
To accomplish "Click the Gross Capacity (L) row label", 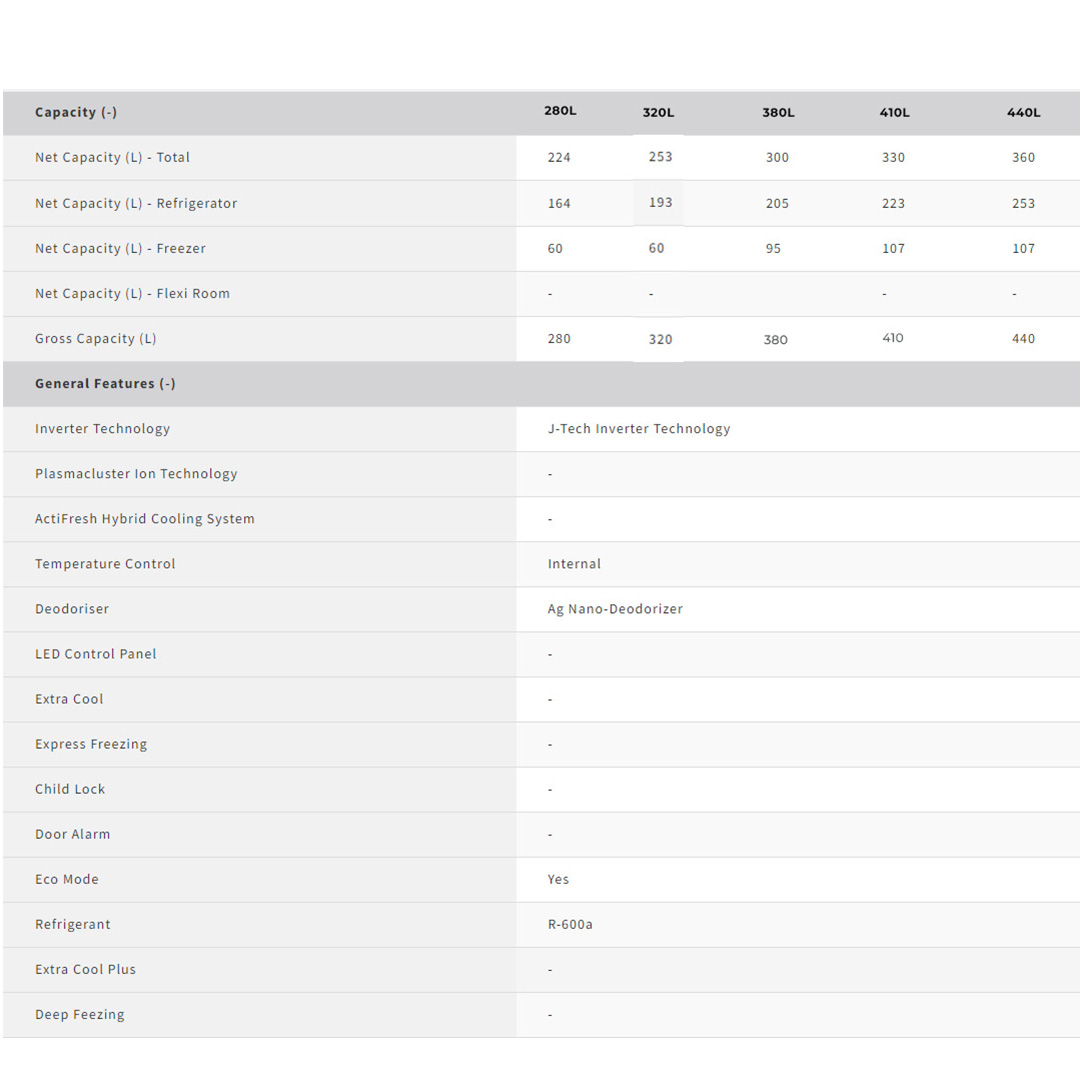I will click(x=96, y=339).
